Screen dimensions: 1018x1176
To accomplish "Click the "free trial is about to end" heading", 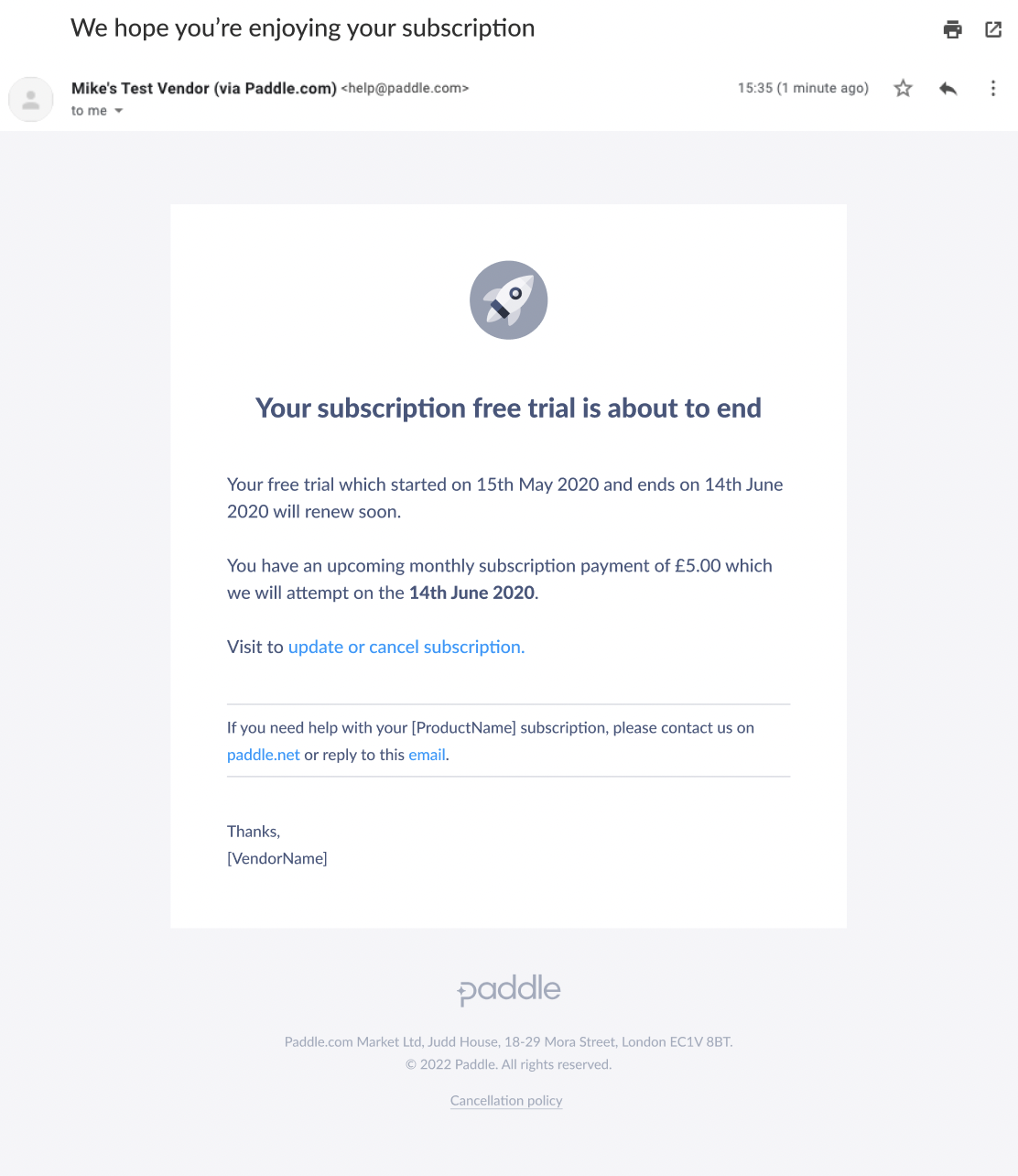I will (508, 408).
